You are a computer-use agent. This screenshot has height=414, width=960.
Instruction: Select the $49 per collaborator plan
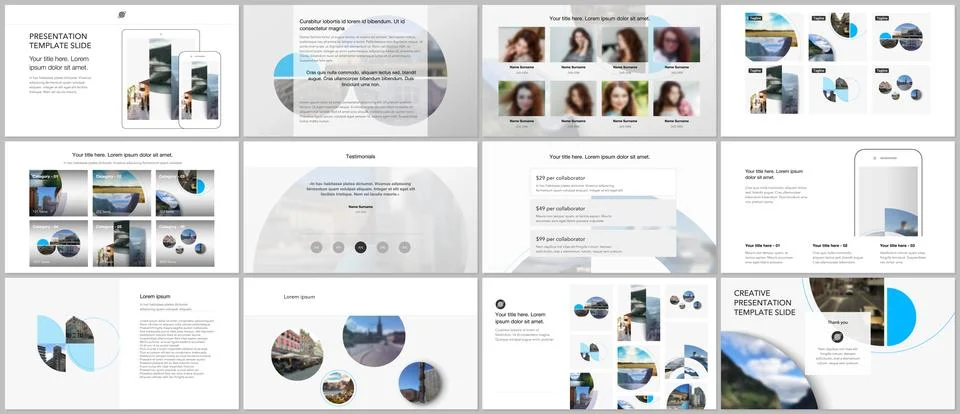603,213
